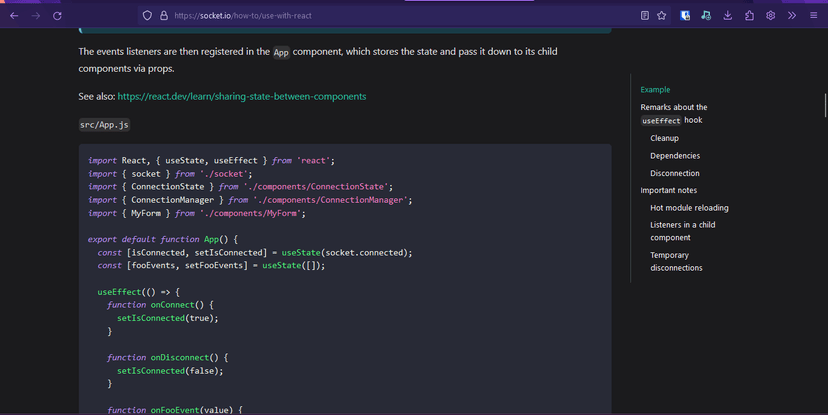Open the tracking protection shield icon
Image resolution: width=828 pixels, height=415 pixels.
coord(147,16)
